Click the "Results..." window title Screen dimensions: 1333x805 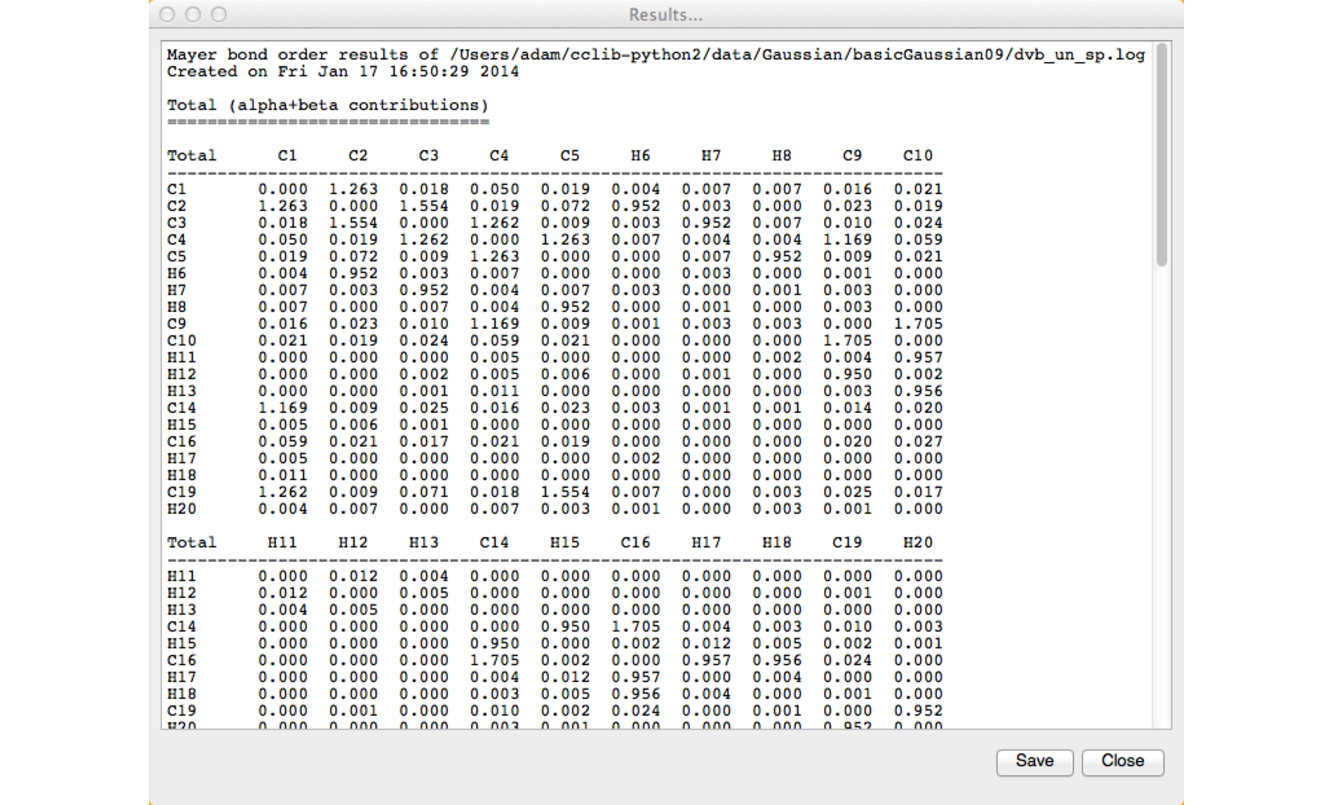click(665, 15)
